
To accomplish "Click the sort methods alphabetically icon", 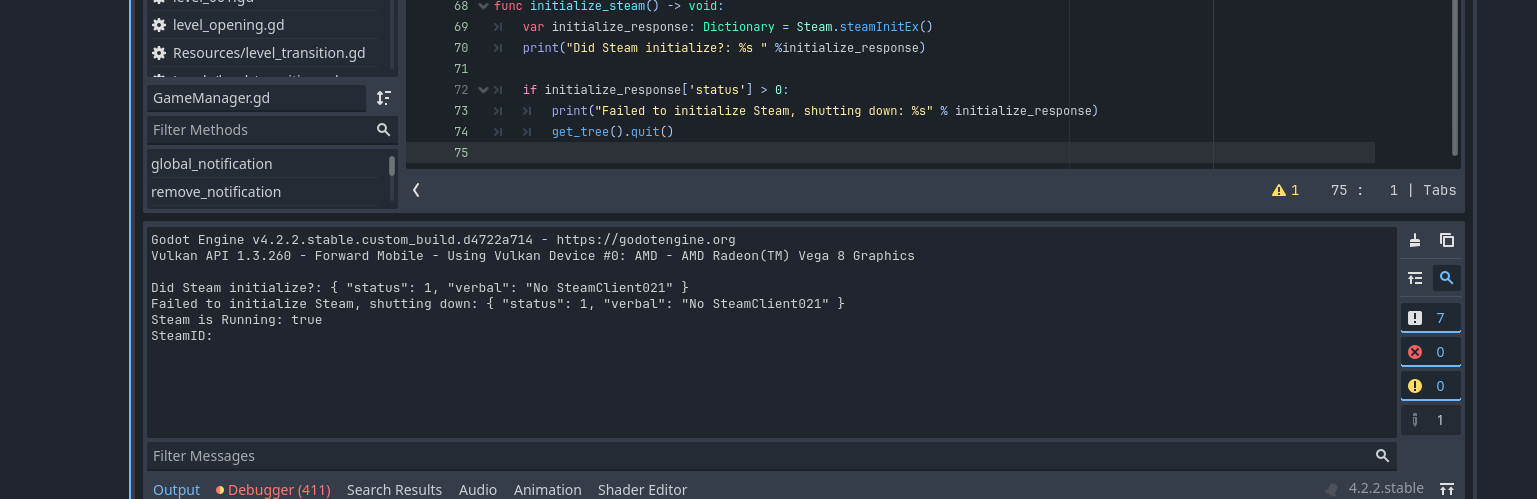I will click(x=384, y=98).
